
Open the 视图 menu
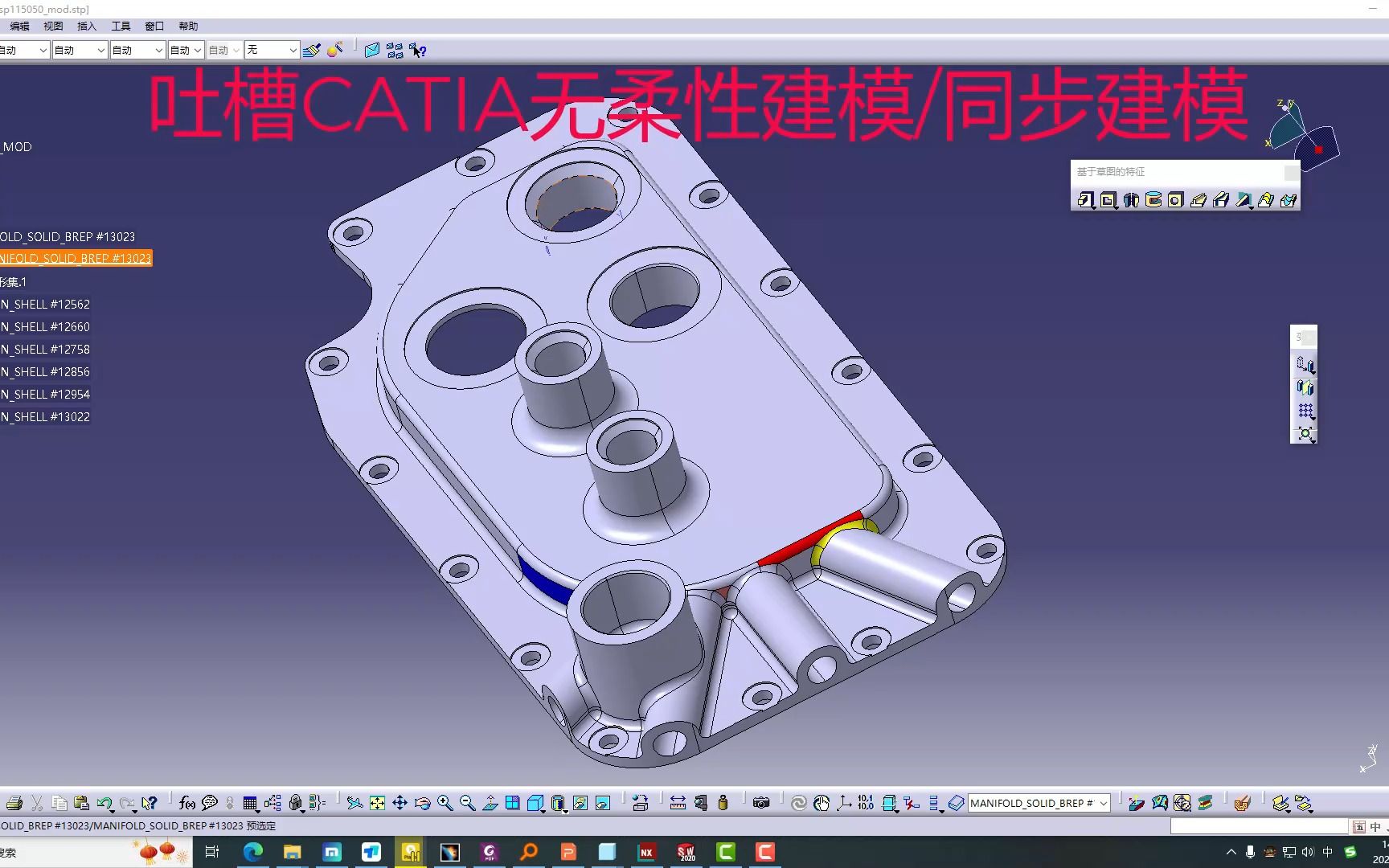[x=53, y=27]
